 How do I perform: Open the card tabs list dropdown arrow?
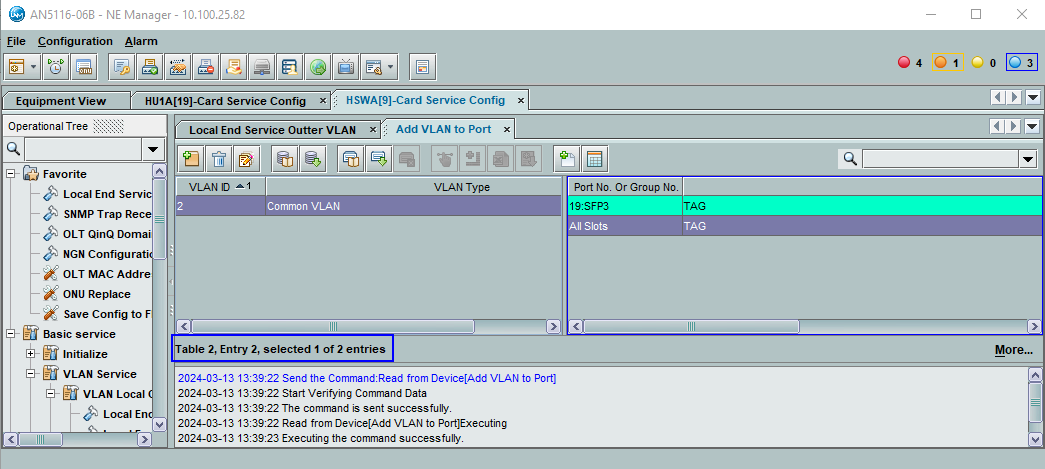pos(1032,98)
